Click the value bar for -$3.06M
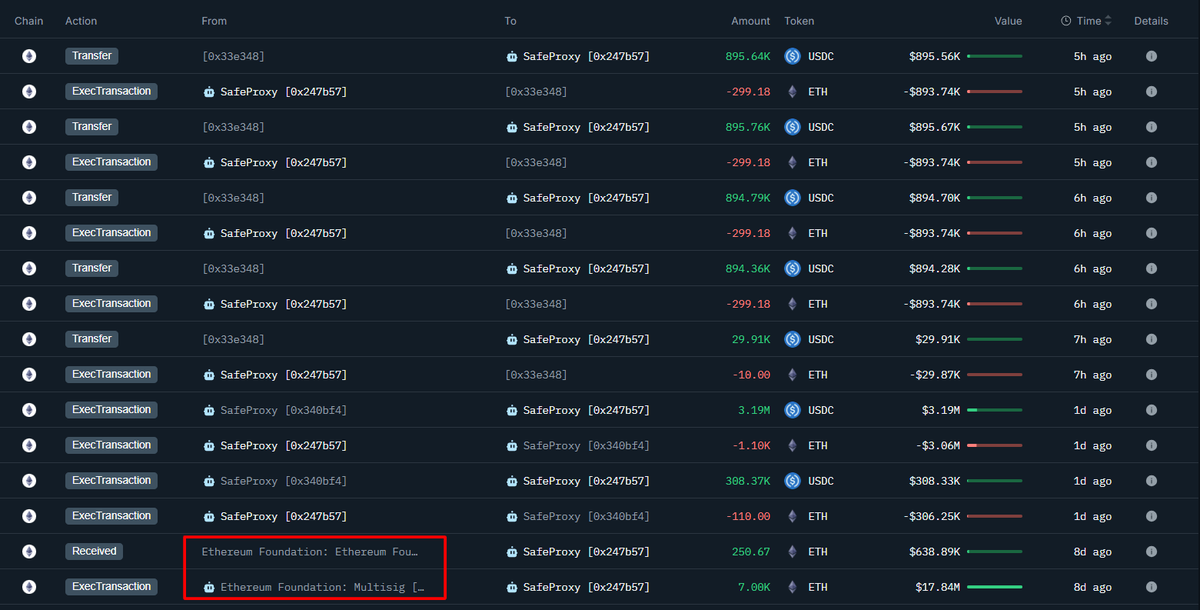 [994, 445]
